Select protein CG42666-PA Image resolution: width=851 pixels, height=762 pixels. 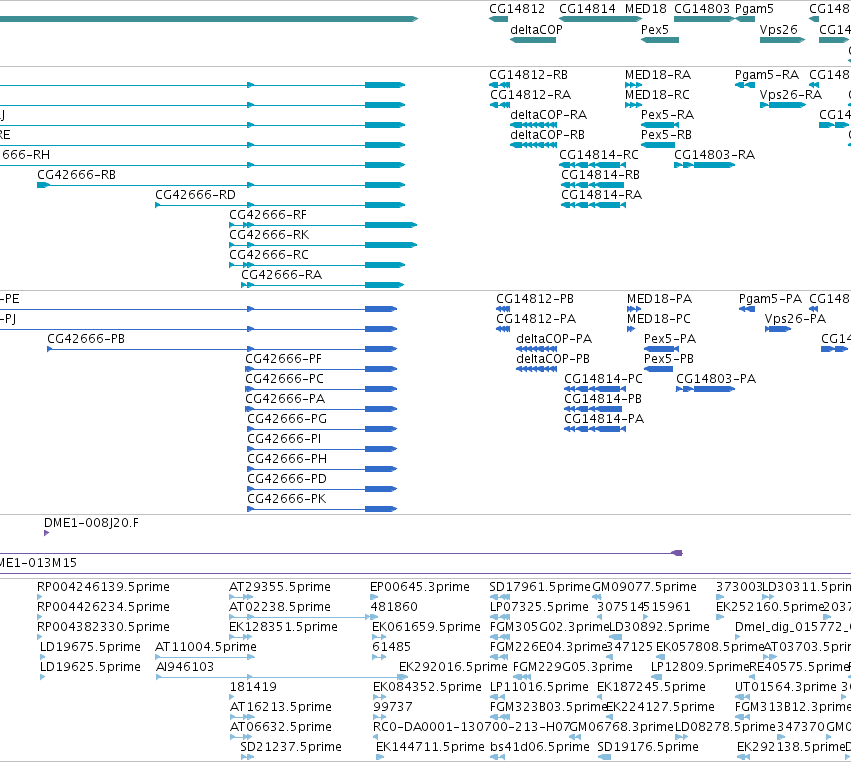pos(285,399)
